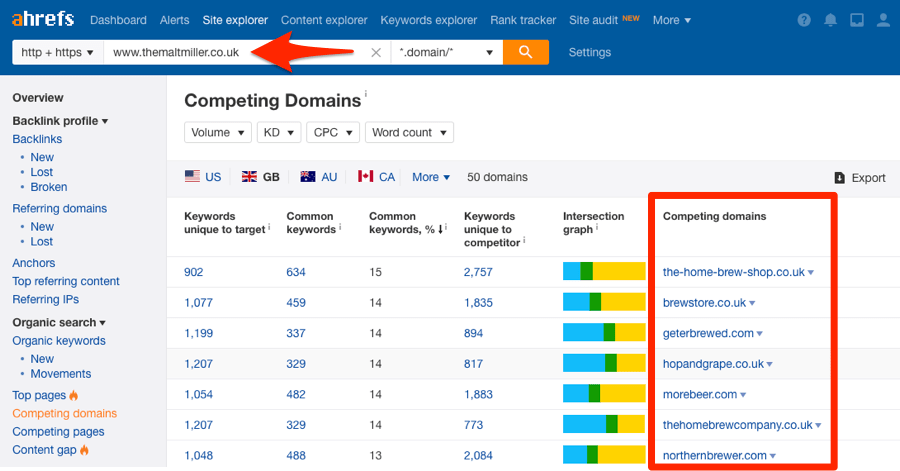Open the hopandgrape.co.uk domain link
900x471 pixels.
(713, 364)
